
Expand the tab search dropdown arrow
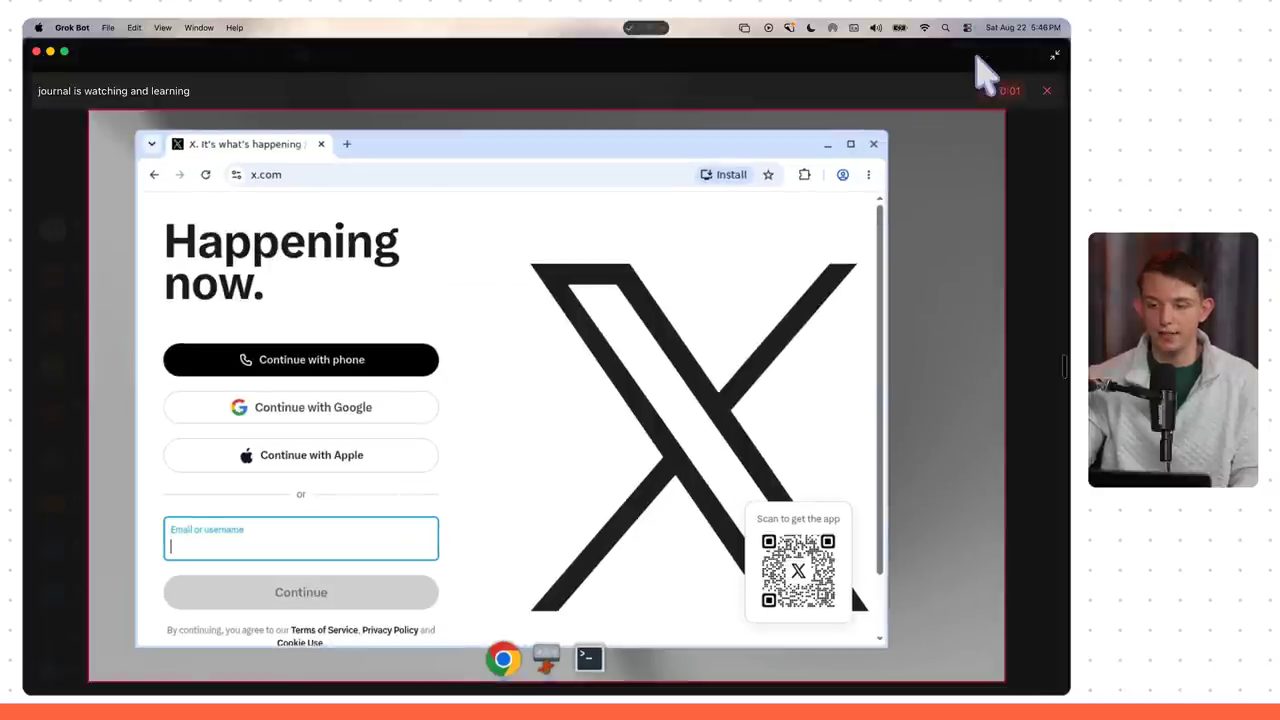152,144
